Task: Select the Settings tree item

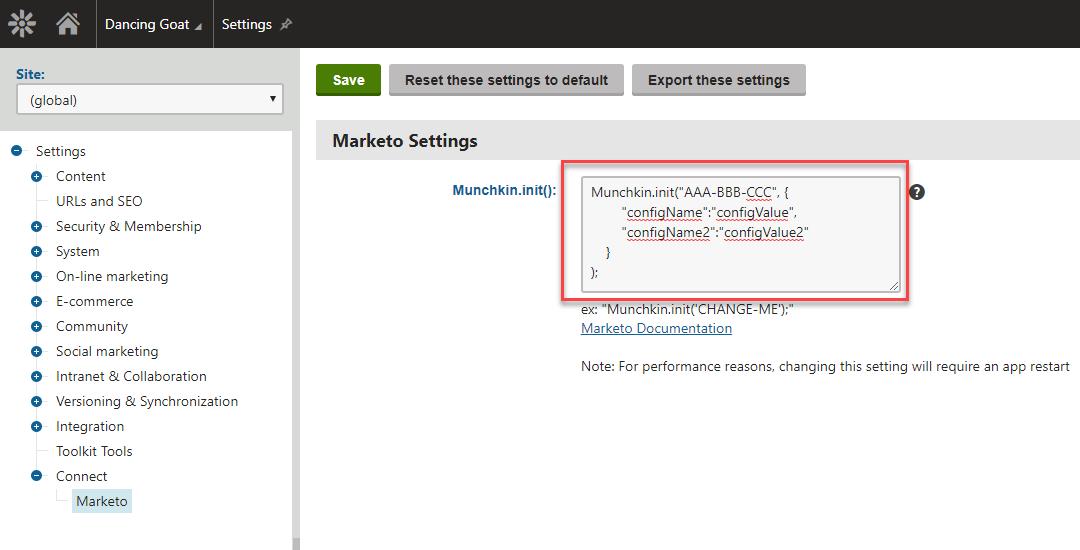Action: 61,151
